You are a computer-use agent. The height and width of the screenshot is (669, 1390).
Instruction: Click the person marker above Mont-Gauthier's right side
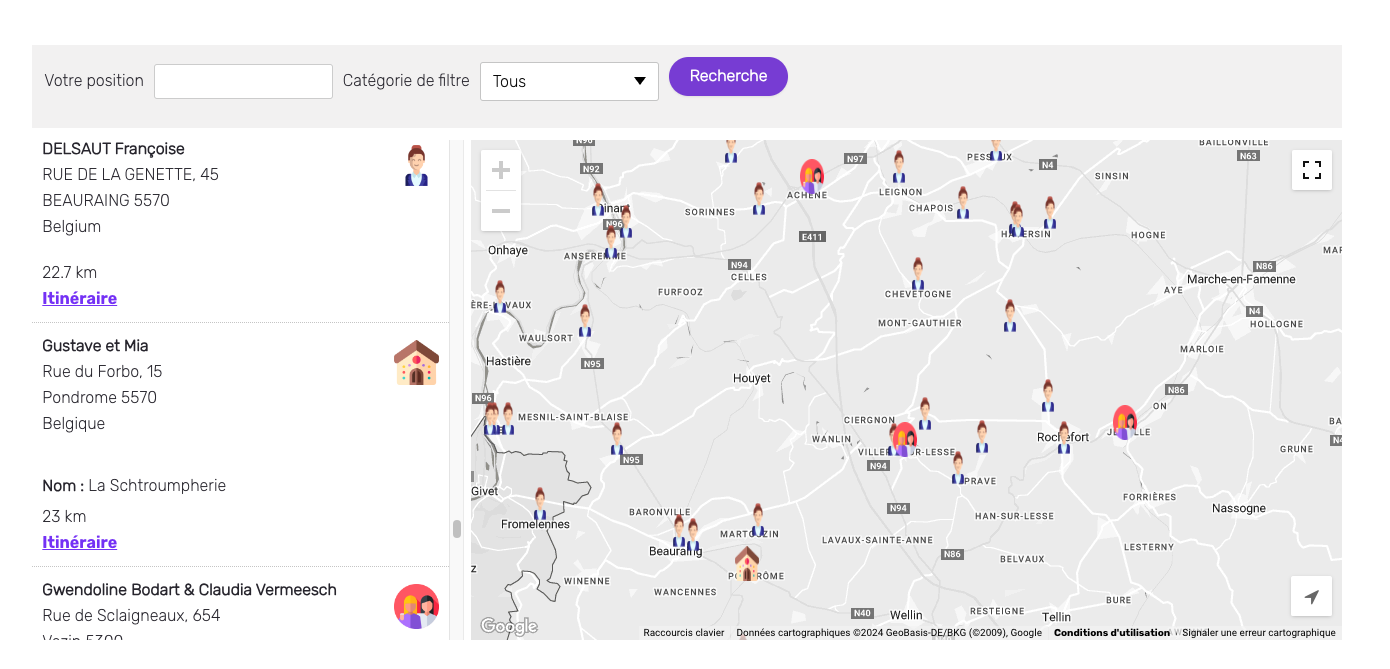pyautogui.click(x=1010, y=315)
